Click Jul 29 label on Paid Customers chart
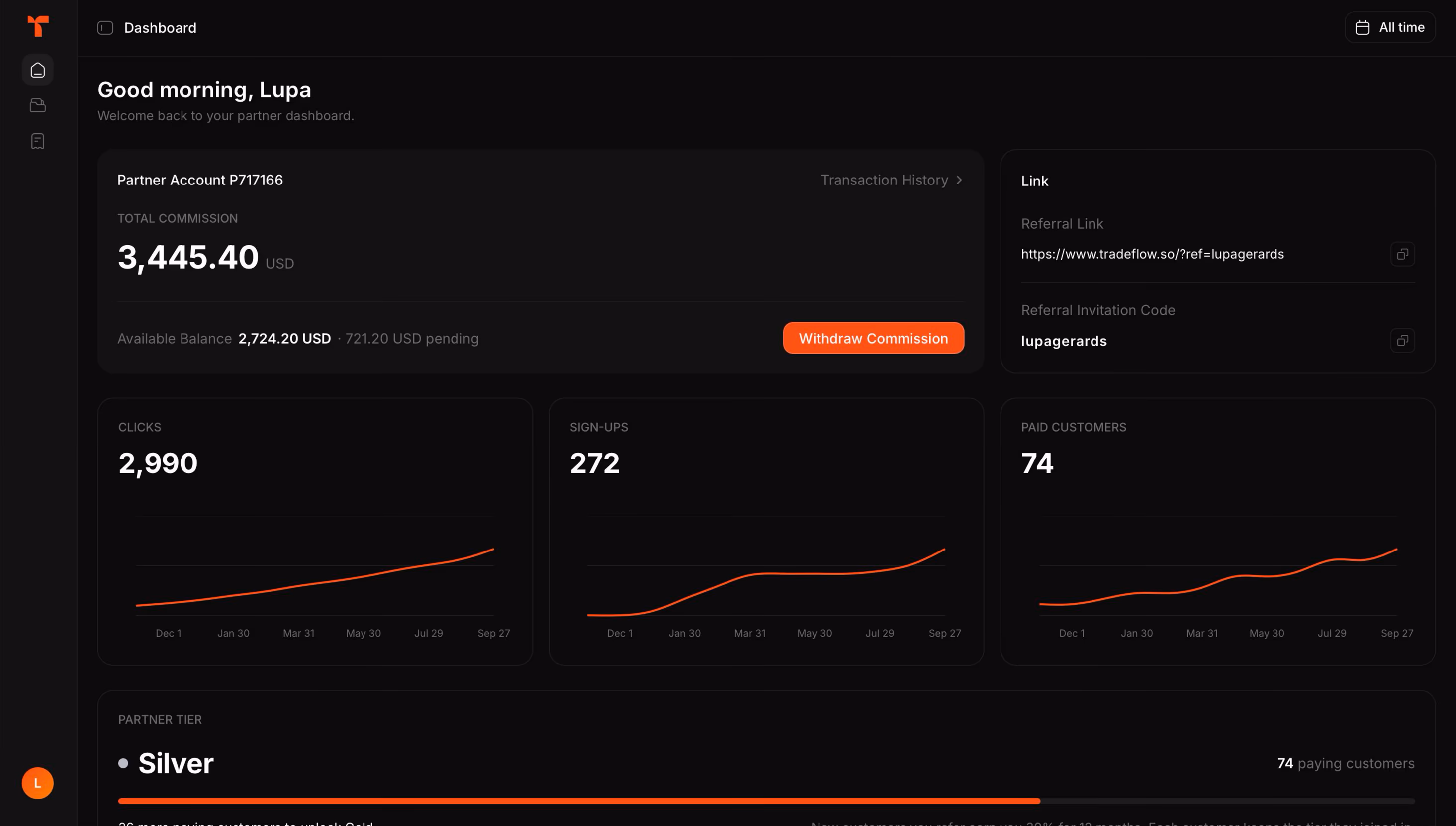1456x826 pixels. tap(1332, 633)
